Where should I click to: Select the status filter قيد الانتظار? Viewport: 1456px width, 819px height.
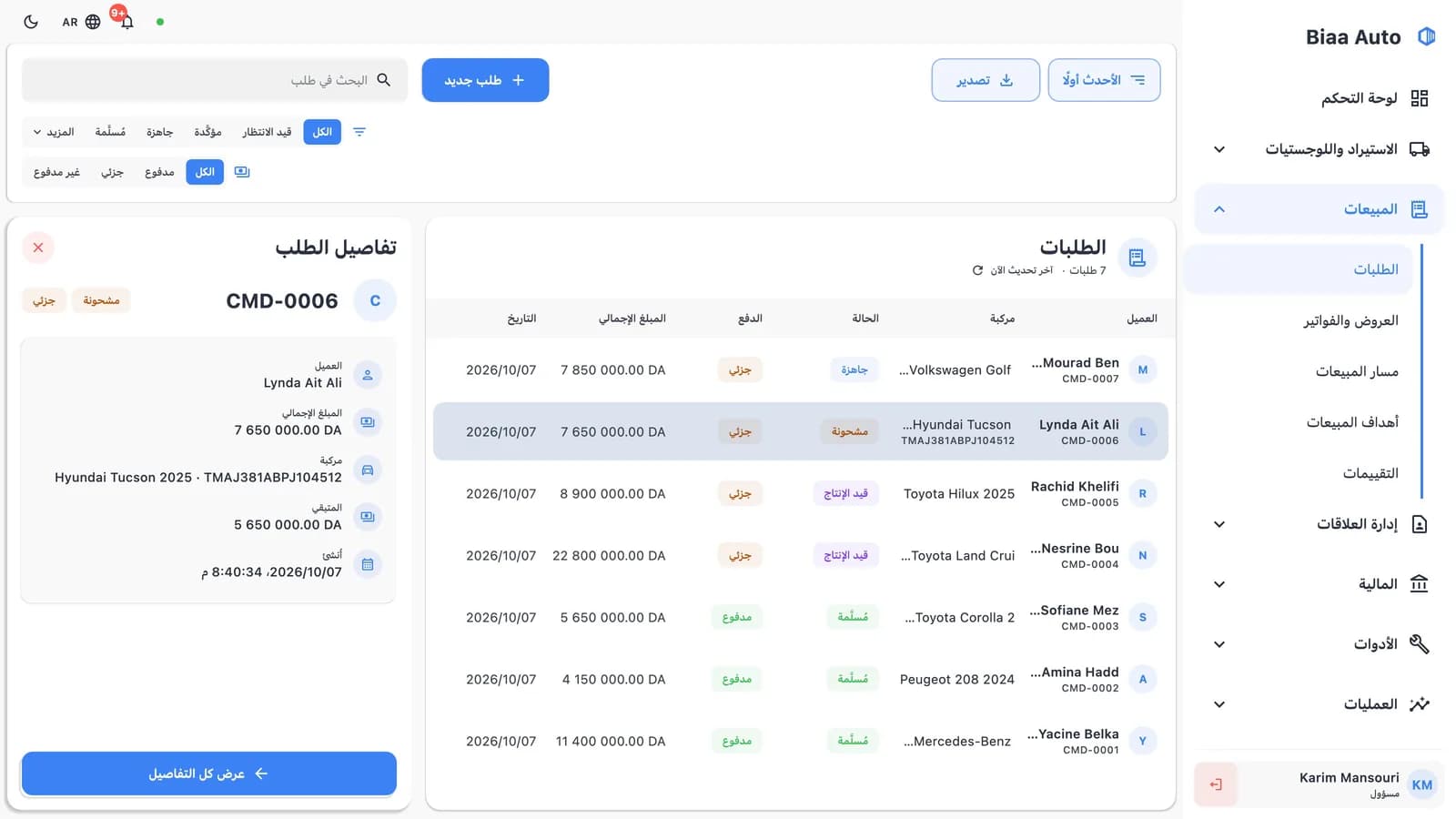tap(267, 132)
